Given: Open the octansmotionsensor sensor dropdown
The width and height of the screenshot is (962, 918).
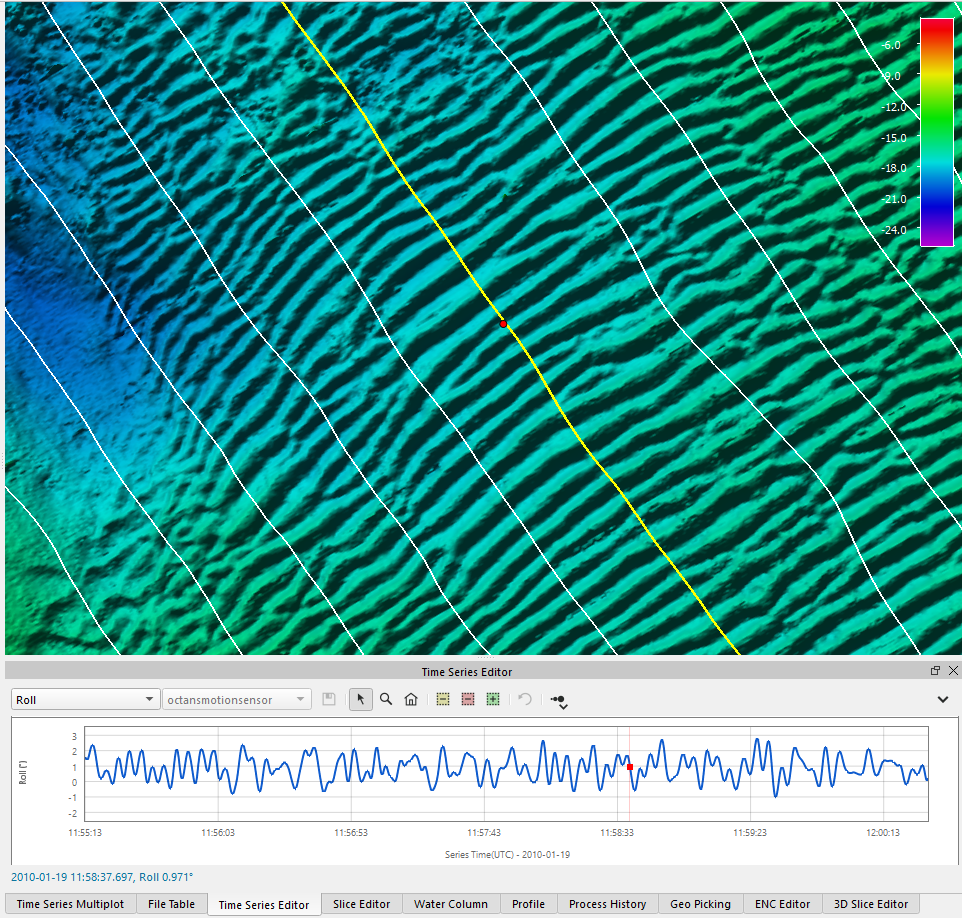Looking at the screenshot, I should tap(236, 700).
